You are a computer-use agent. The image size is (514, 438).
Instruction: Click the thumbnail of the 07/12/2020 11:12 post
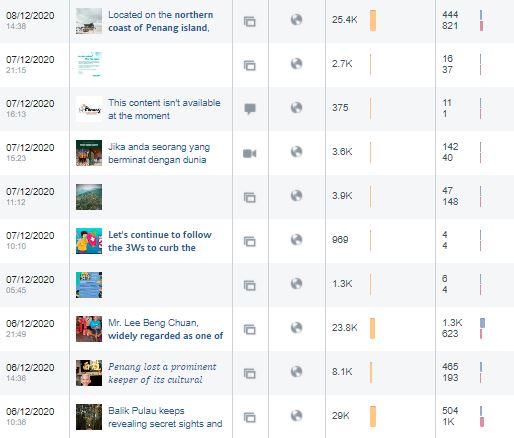pyautogui.click(x=89, y=197)
